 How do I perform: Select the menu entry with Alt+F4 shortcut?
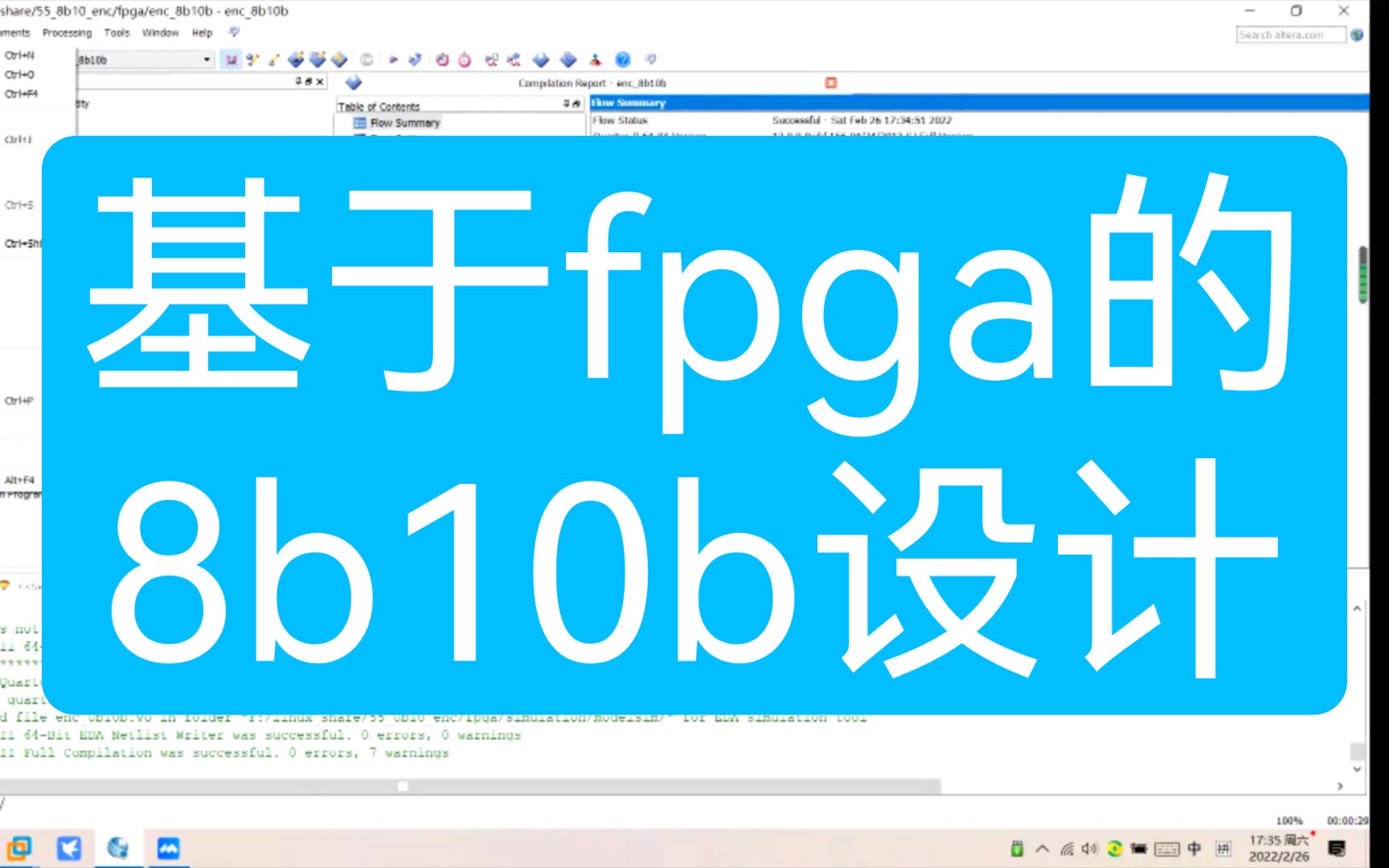(x=19, y=480)
